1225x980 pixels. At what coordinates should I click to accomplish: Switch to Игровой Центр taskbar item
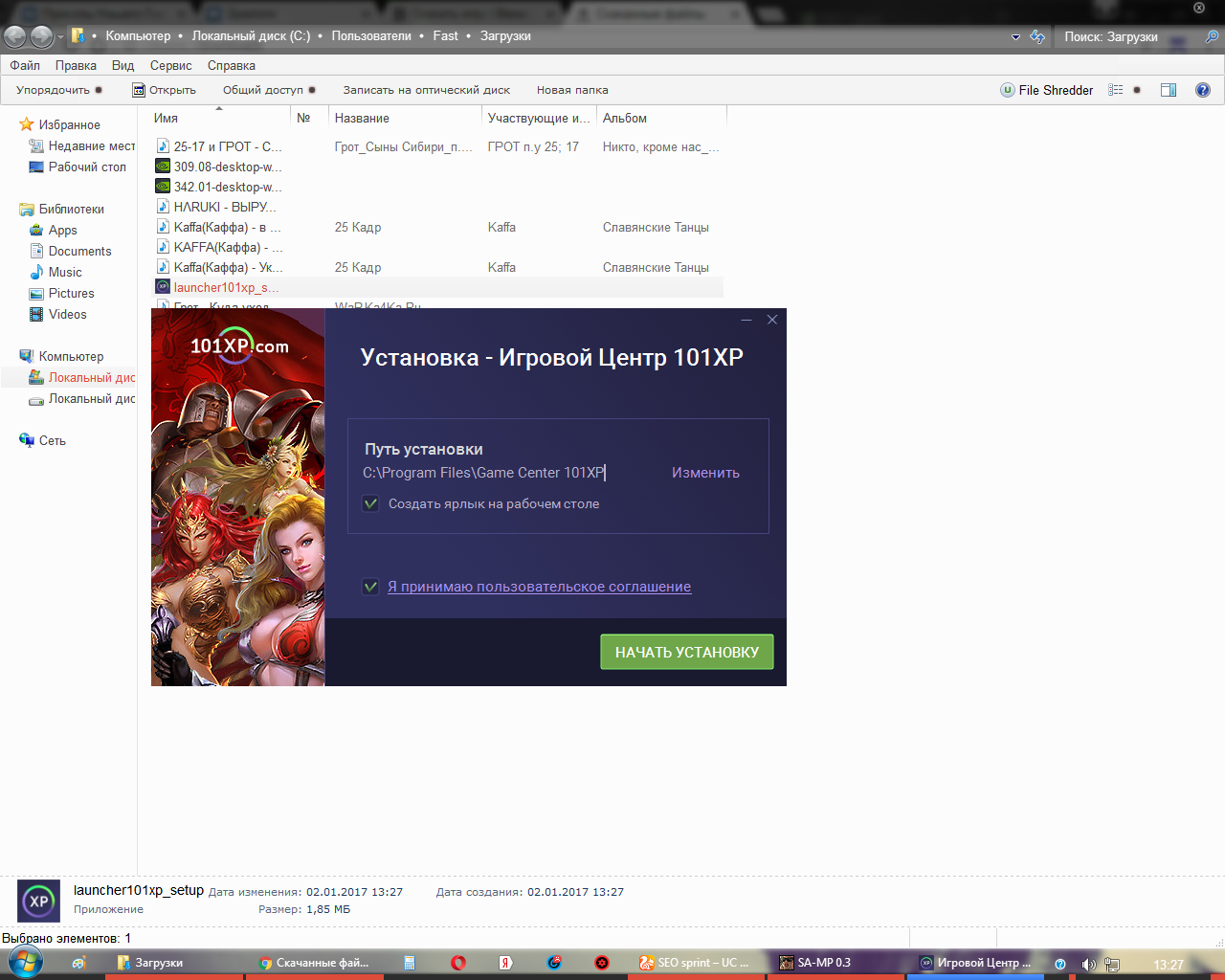(x=976, y=963)
